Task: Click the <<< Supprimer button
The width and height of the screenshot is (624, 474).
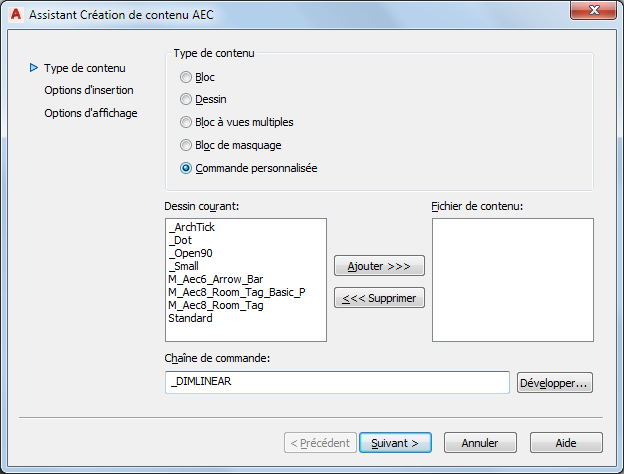Action: coord(379,298)
